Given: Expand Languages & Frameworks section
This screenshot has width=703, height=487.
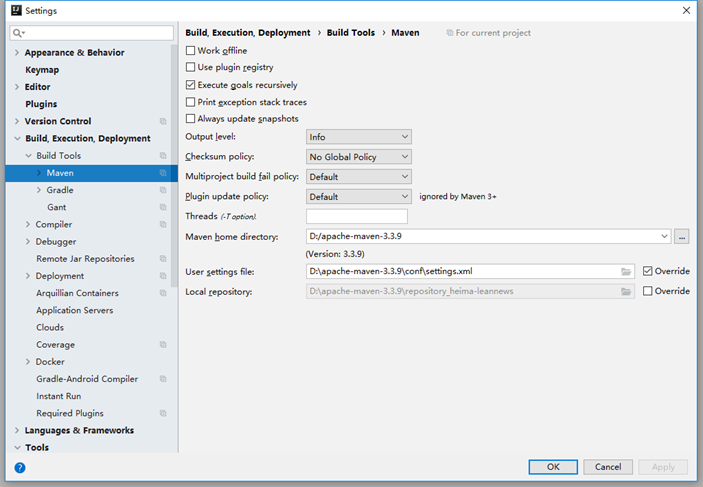Looking at the screenshot, I should point(17,430).
